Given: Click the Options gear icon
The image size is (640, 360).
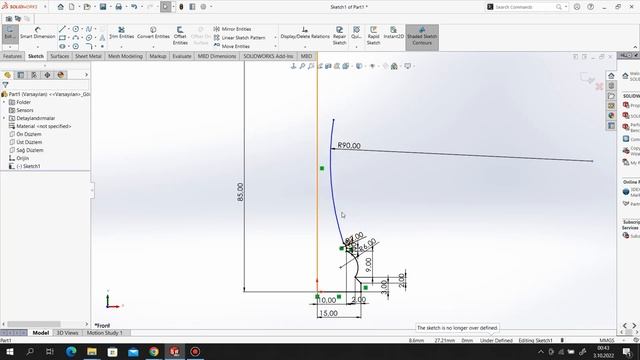Looking at the screenshot, I should pos(203,7).
